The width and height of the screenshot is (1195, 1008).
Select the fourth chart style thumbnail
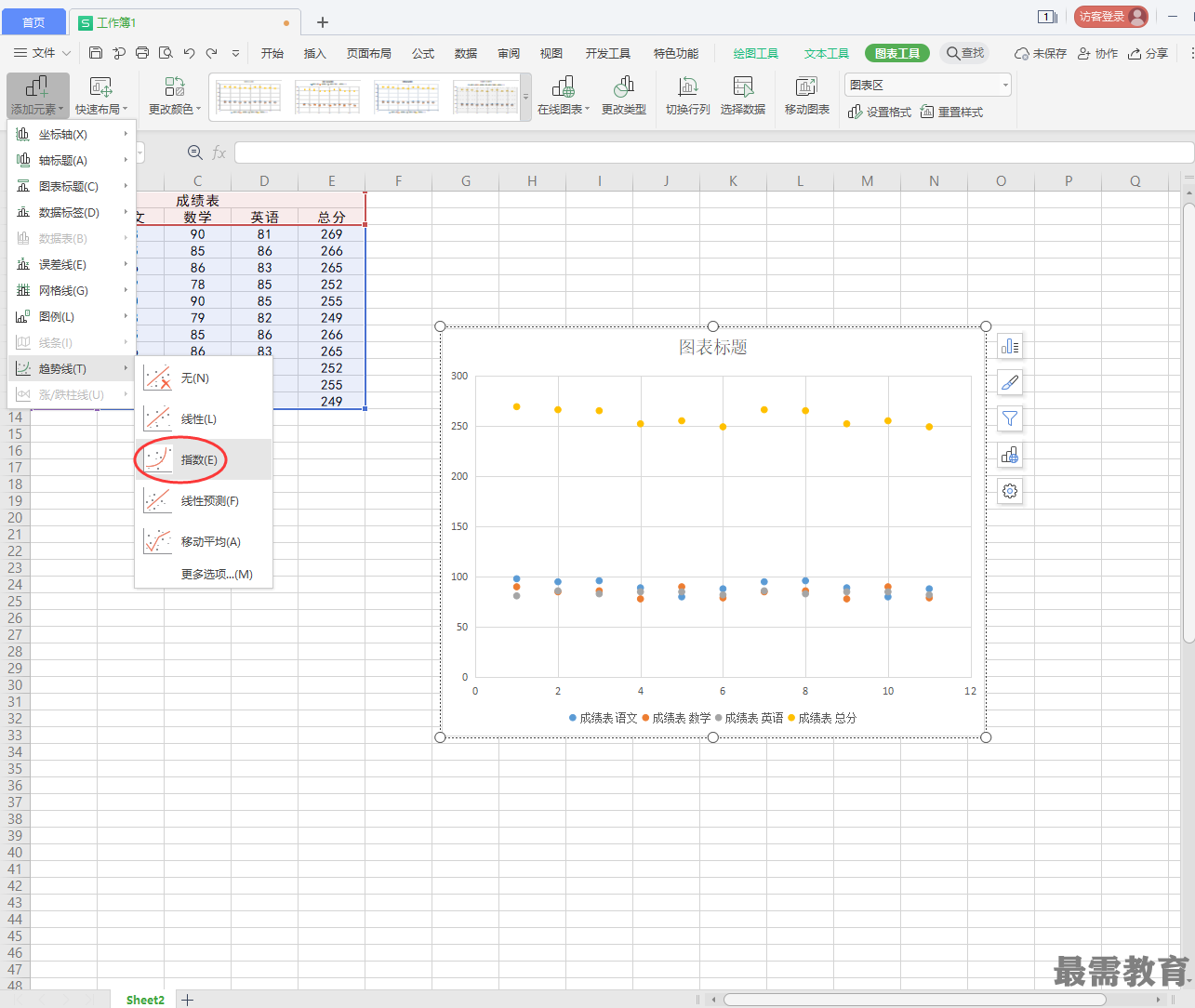(485, 97)
